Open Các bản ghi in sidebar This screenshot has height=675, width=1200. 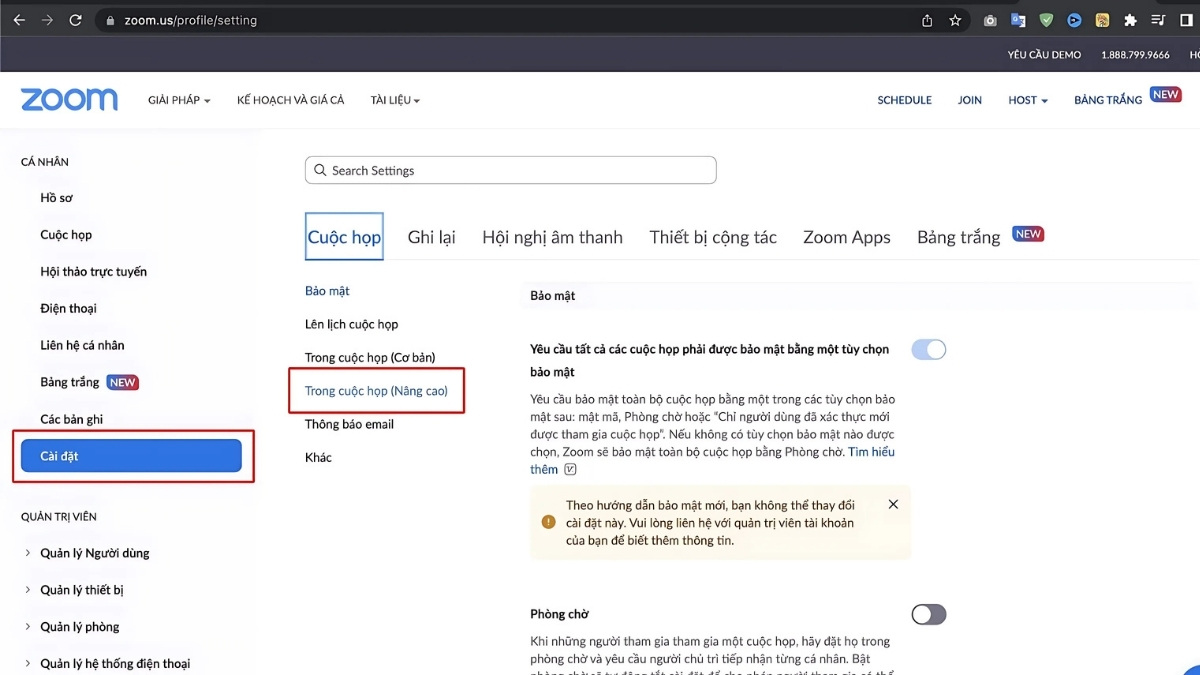72,419
